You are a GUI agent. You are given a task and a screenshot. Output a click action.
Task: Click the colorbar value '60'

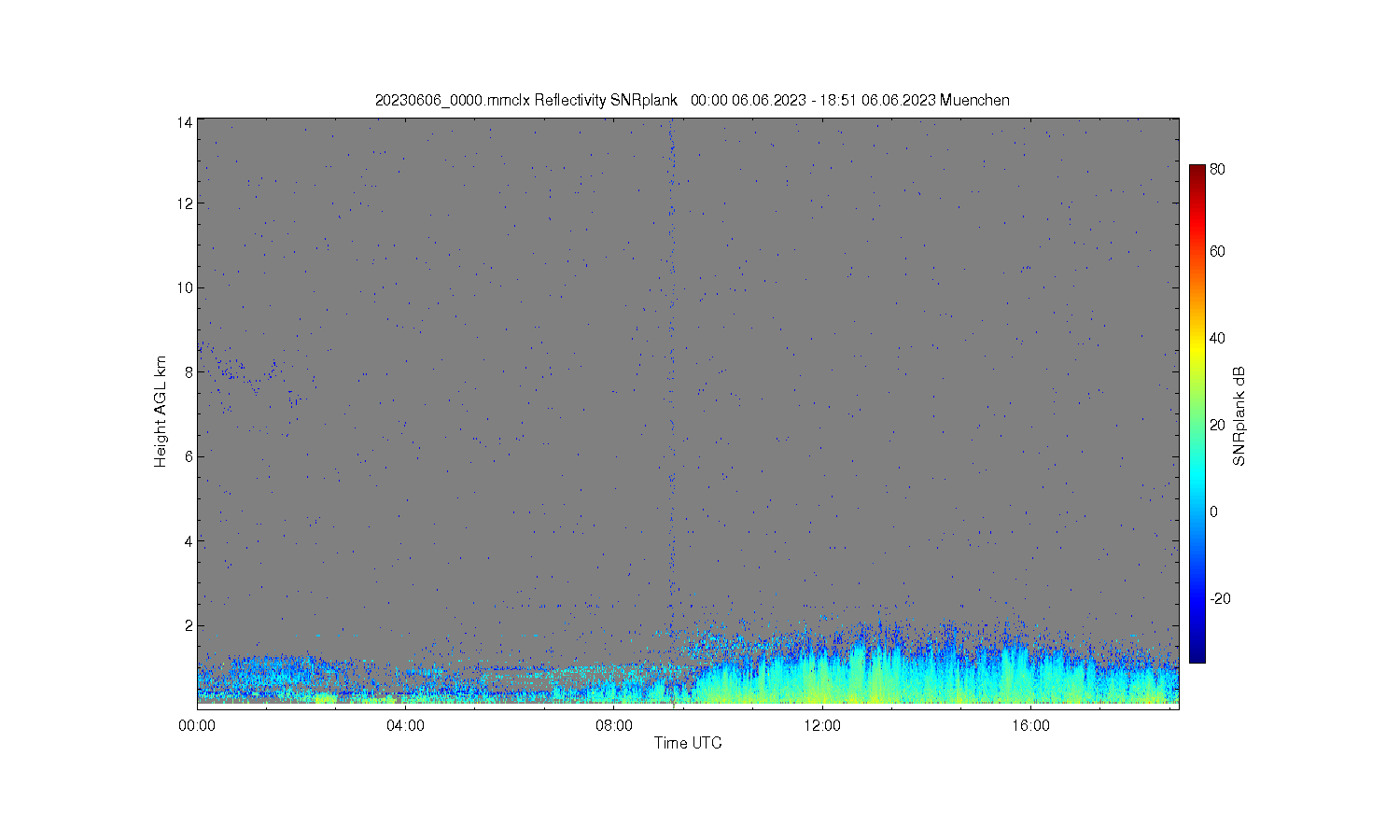[1217, 251]
